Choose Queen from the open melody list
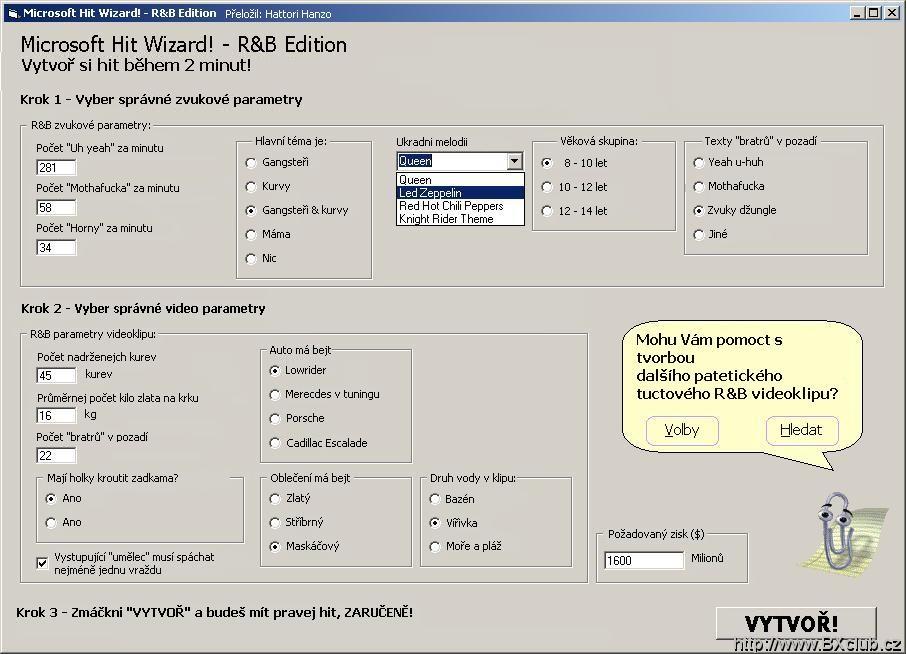Viewport: 906px width, 654px height. coord(461,180)
